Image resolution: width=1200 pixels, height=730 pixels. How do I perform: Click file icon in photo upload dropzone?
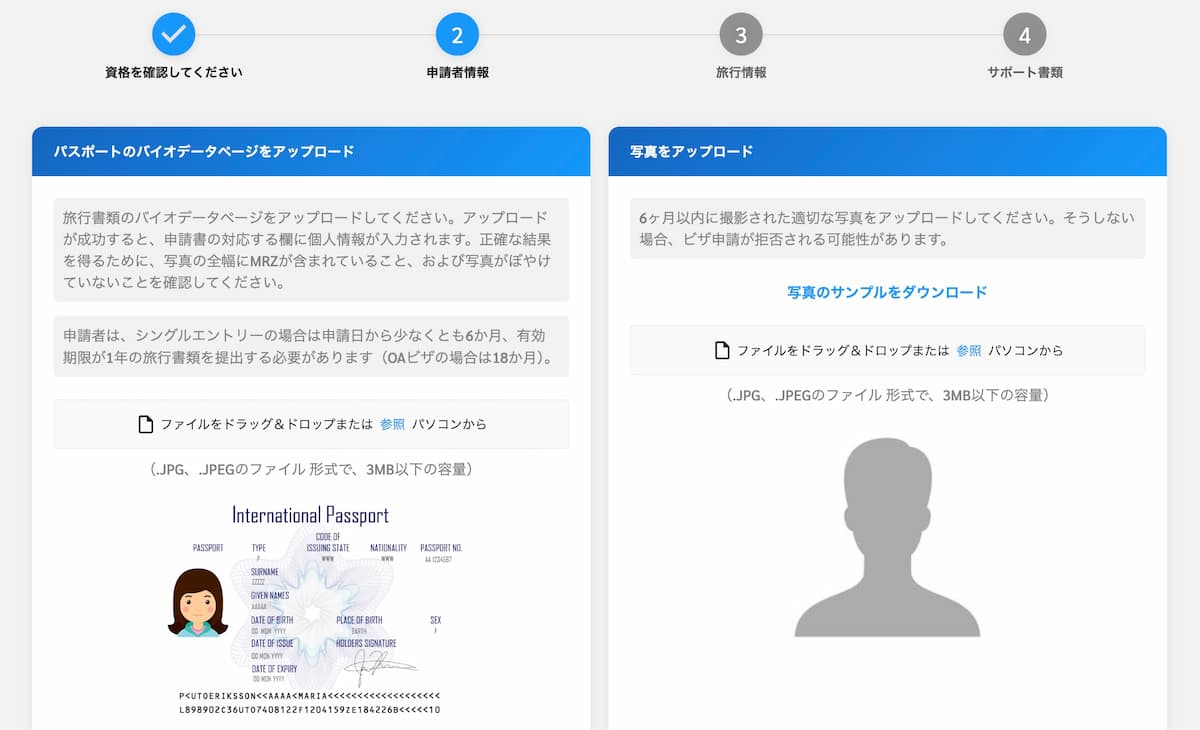point(722,351)
